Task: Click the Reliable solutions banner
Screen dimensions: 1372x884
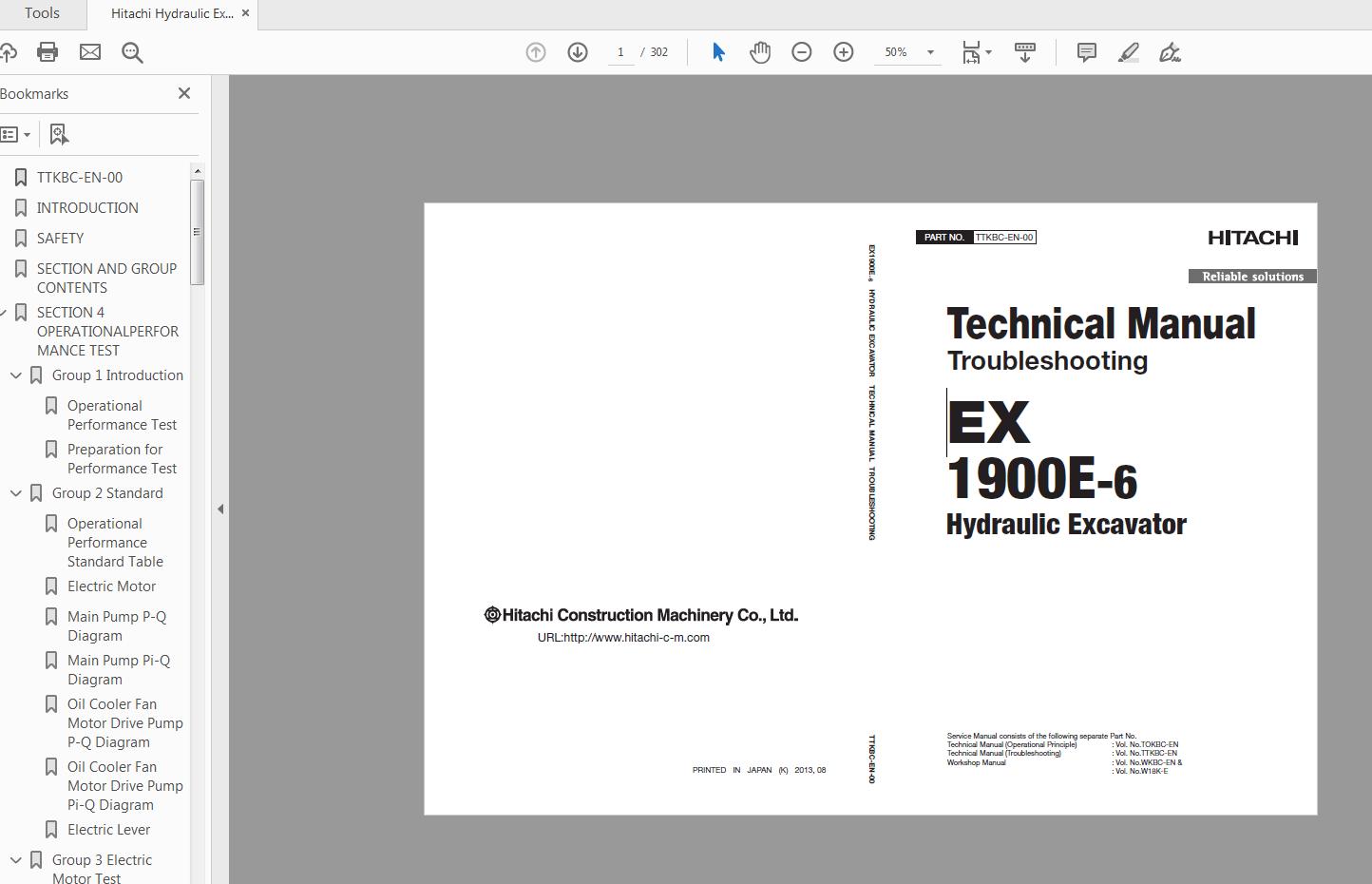Action: (1252, 277)
